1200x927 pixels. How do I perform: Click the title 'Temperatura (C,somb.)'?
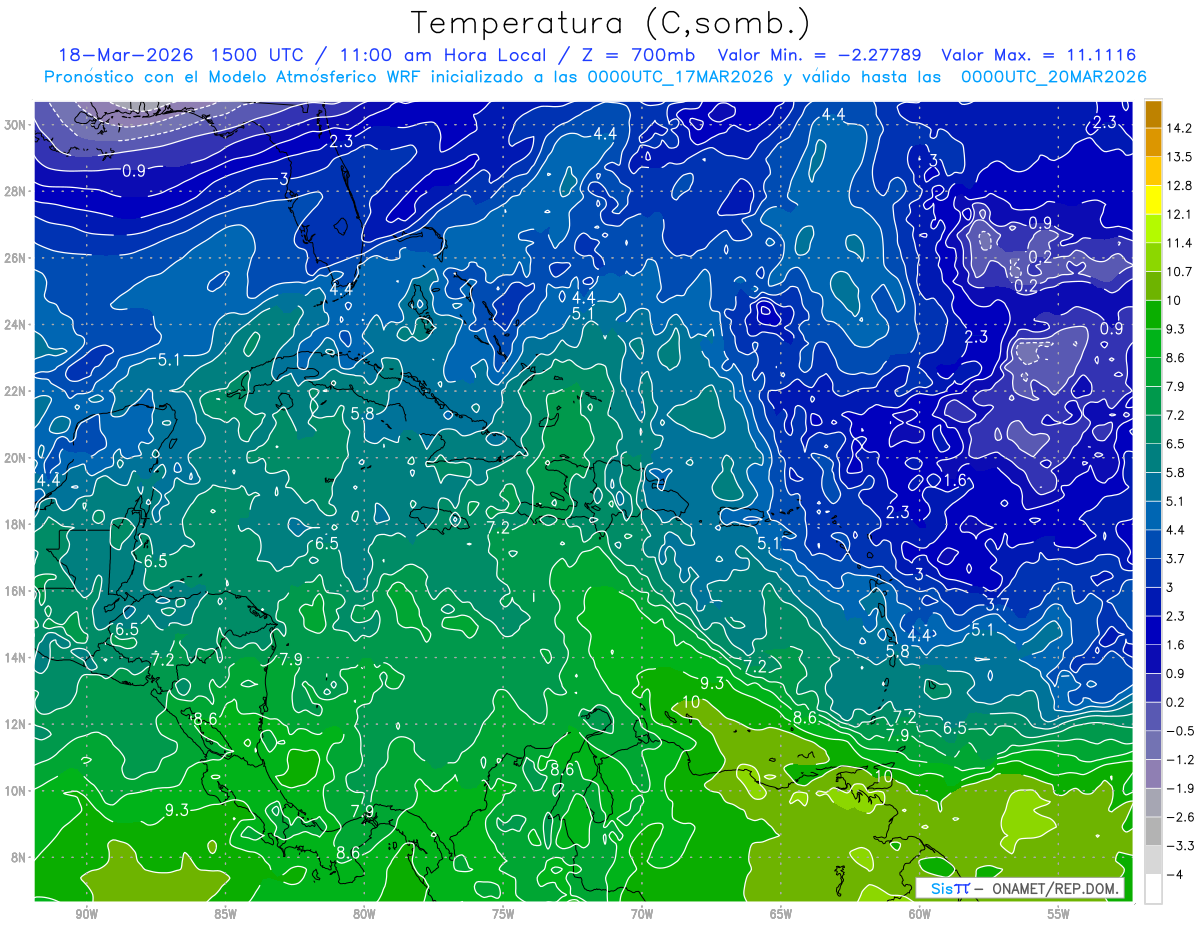click(x=610, y=23)
